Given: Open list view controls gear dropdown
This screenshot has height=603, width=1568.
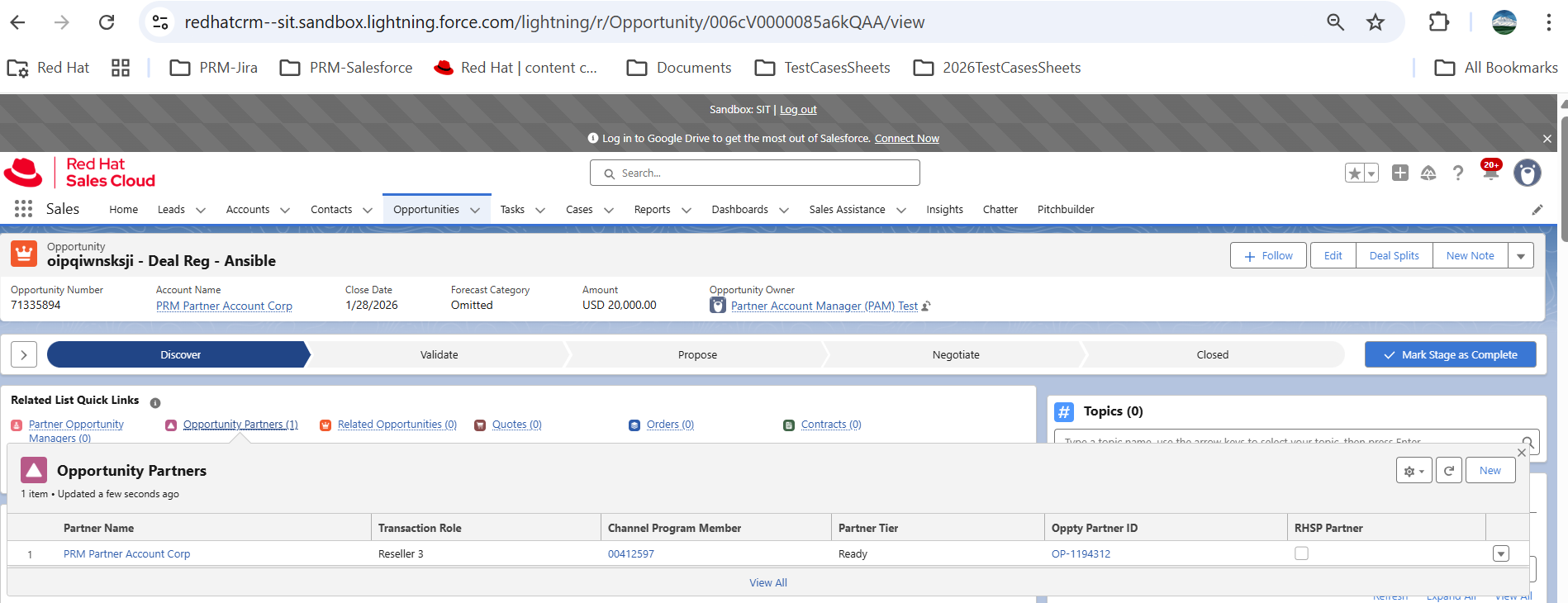Looking at the screenshot, I should click(x=1414, y=471).
